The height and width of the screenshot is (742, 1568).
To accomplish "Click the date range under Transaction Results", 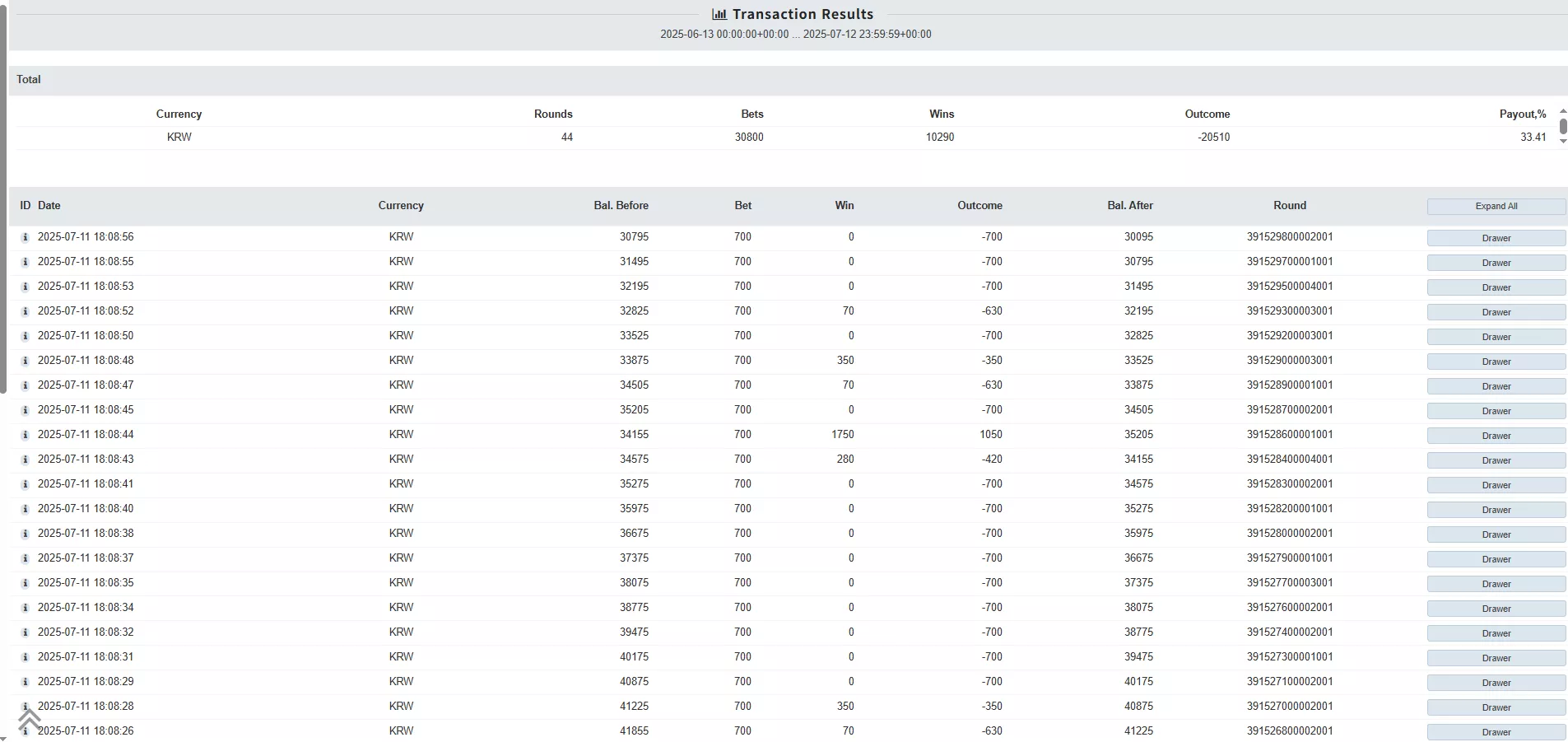I will coord(796,35).
